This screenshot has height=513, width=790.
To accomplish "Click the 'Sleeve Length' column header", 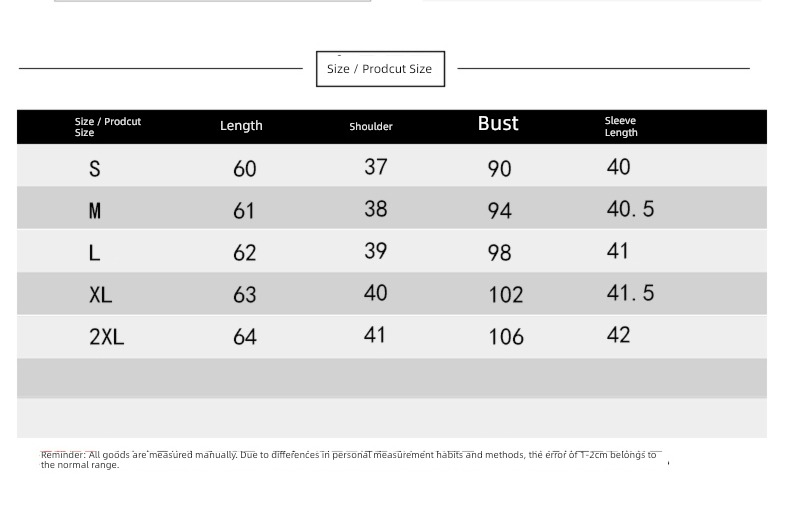I will tap(621, 126).
